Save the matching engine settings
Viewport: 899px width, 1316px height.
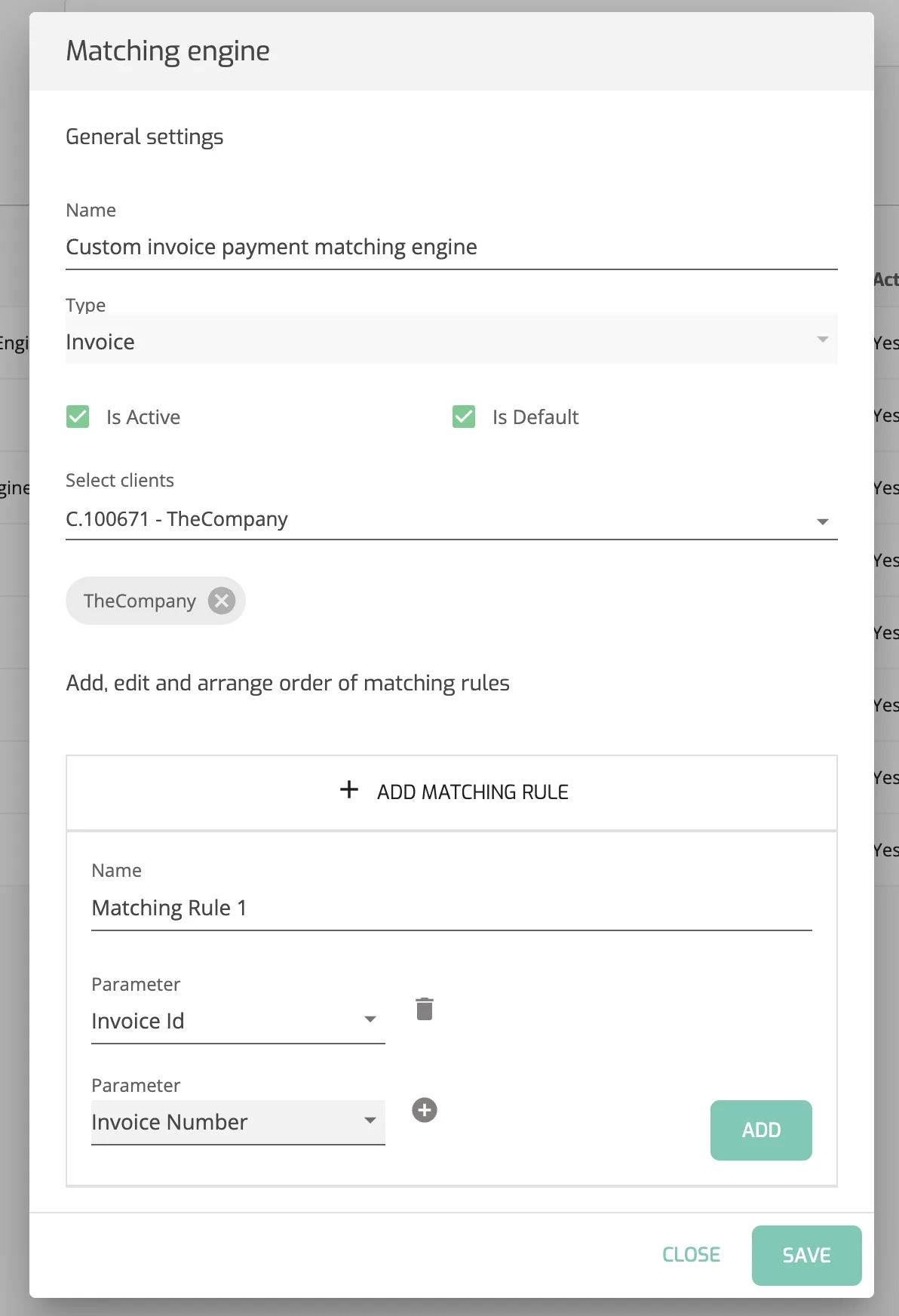point(807,1256)
